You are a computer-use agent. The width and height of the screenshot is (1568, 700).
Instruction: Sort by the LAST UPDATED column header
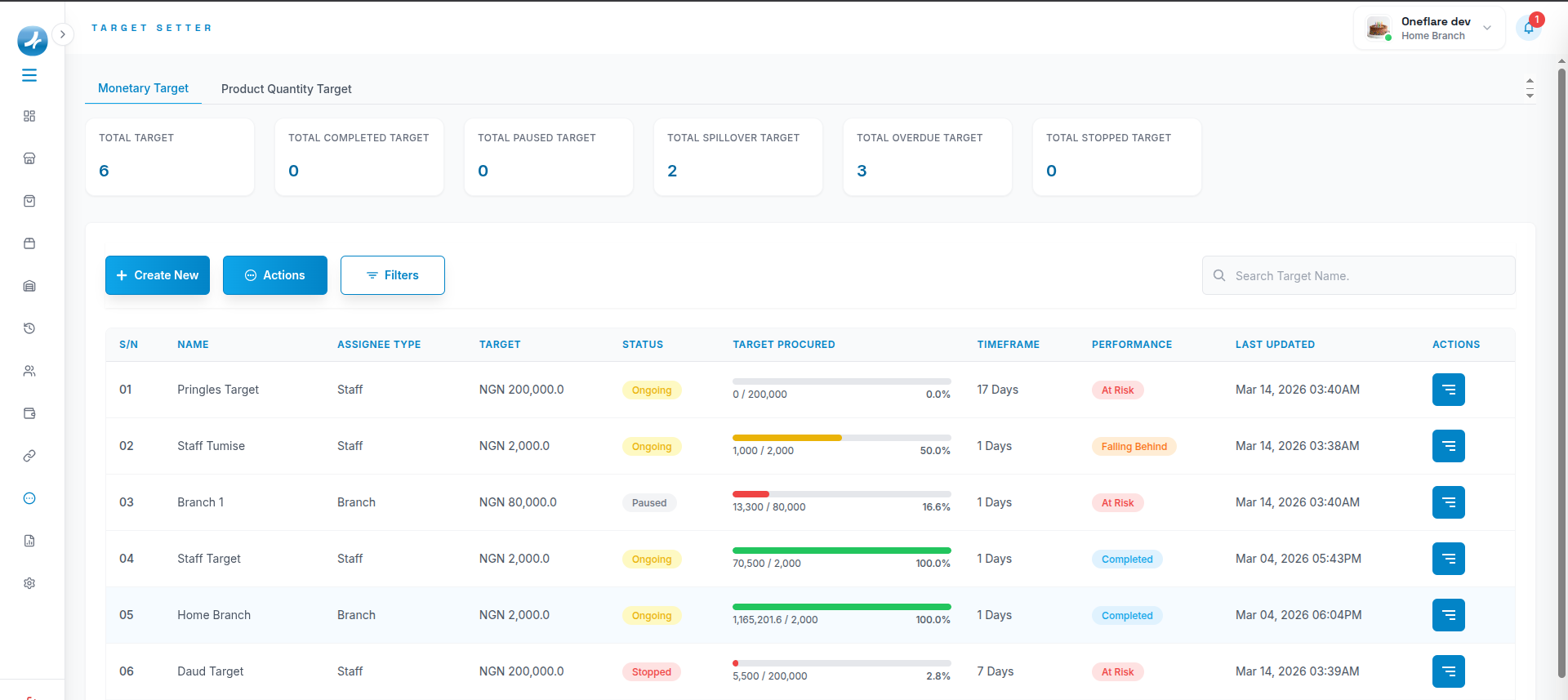[1275, 345]
